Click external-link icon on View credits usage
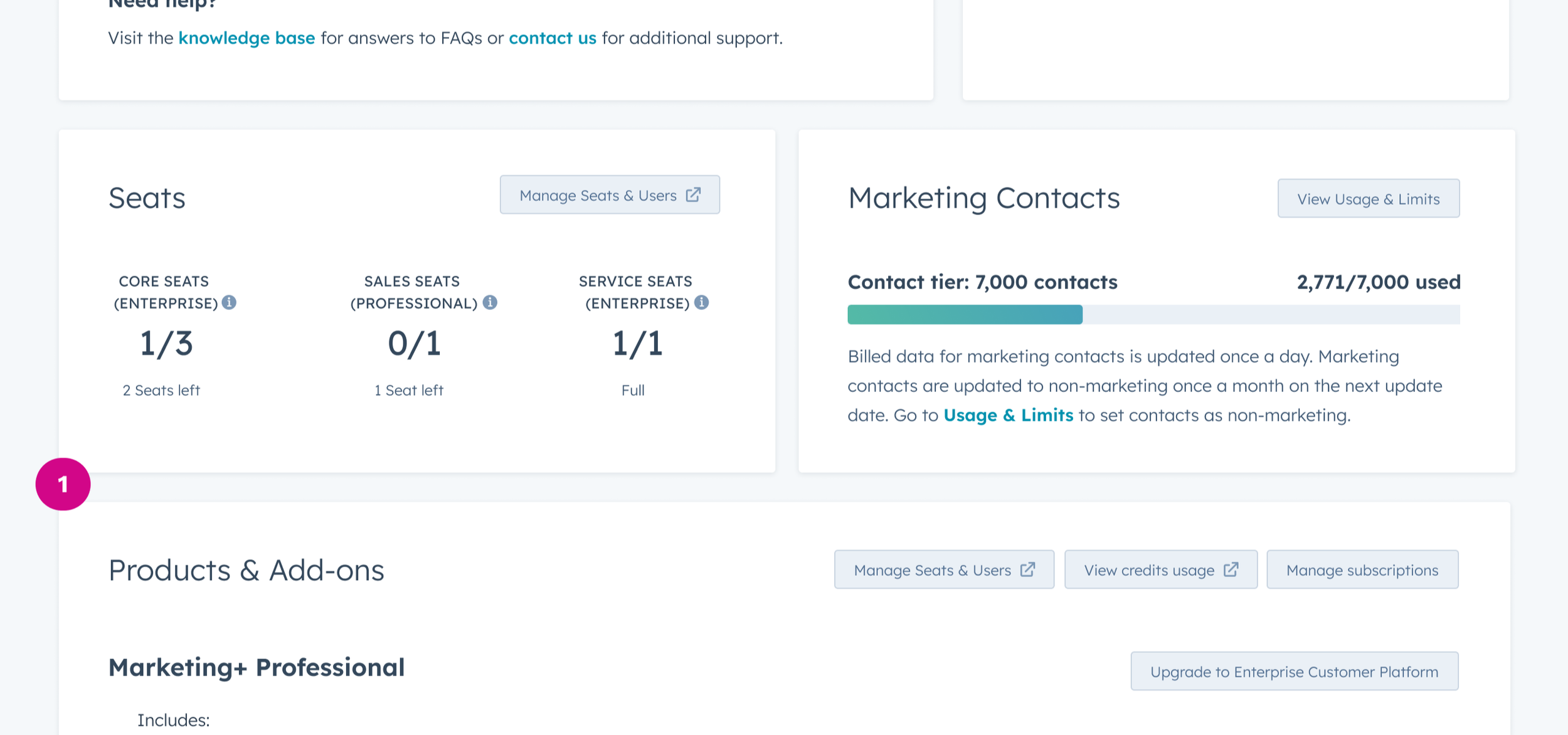The image size is (1568, 735). click(1231, 569)
